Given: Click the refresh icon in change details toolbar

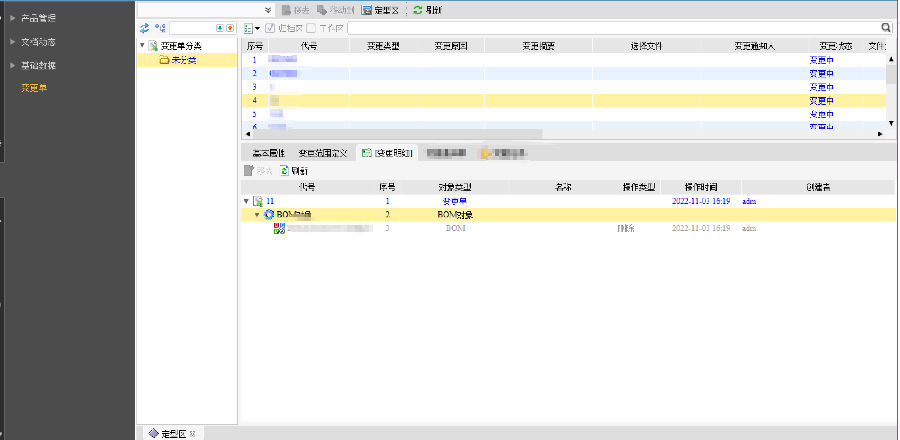Looking at the screenshot, I should pos(284,171).
